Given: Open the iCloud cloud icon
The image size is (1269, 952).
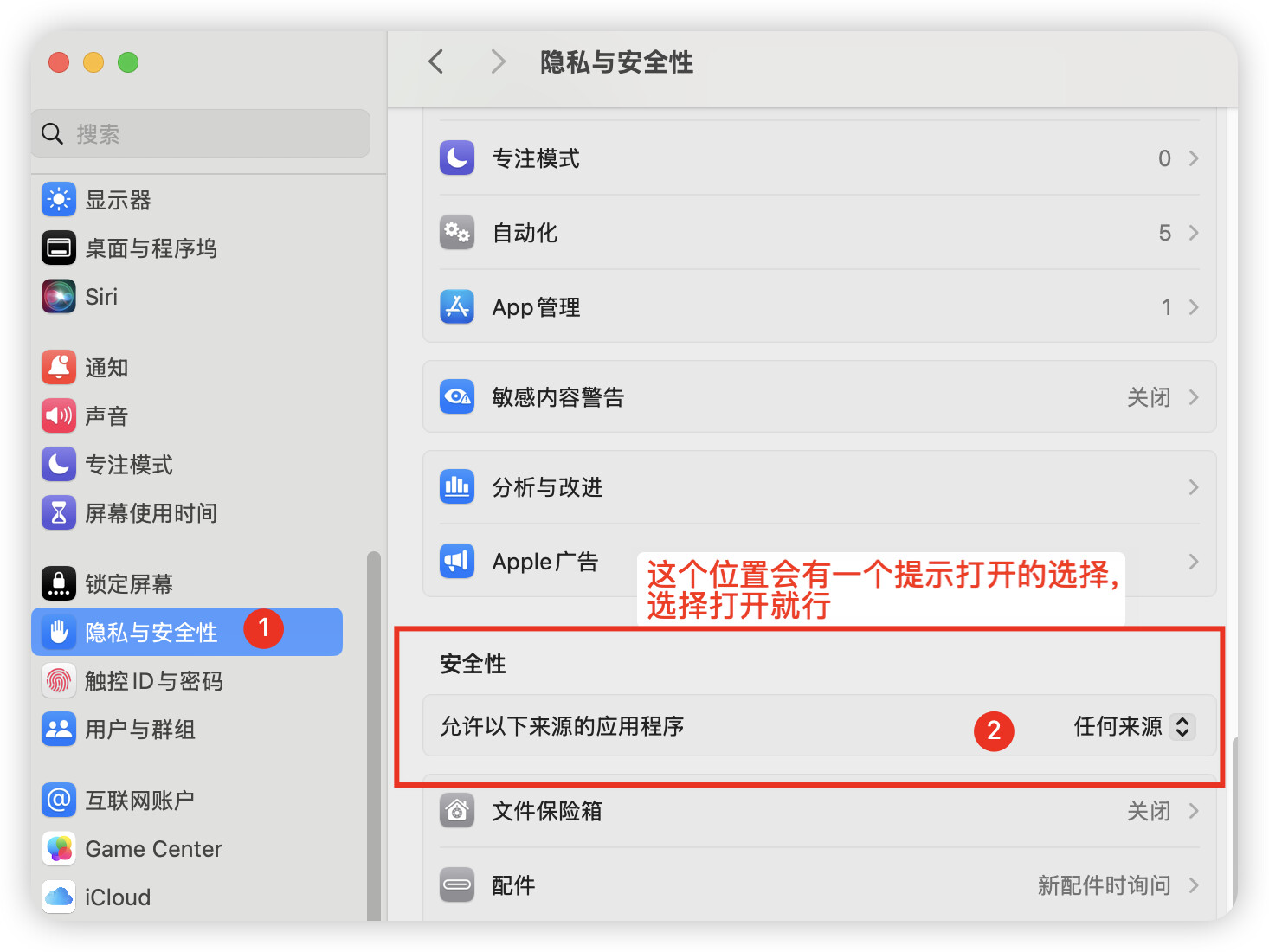Looking at the screenshot, I should point(59,897).
